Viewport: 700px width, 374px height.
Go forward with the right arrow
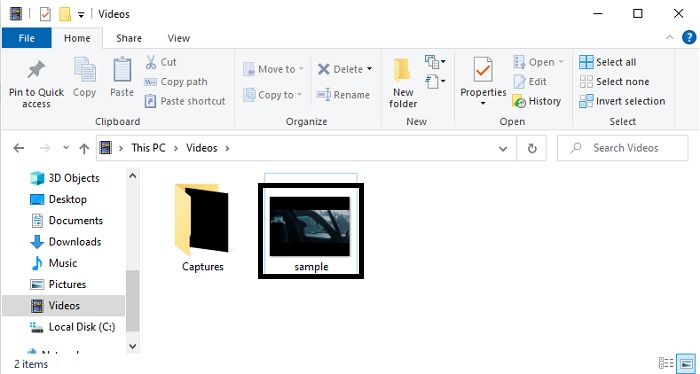(x=45, y=148)
